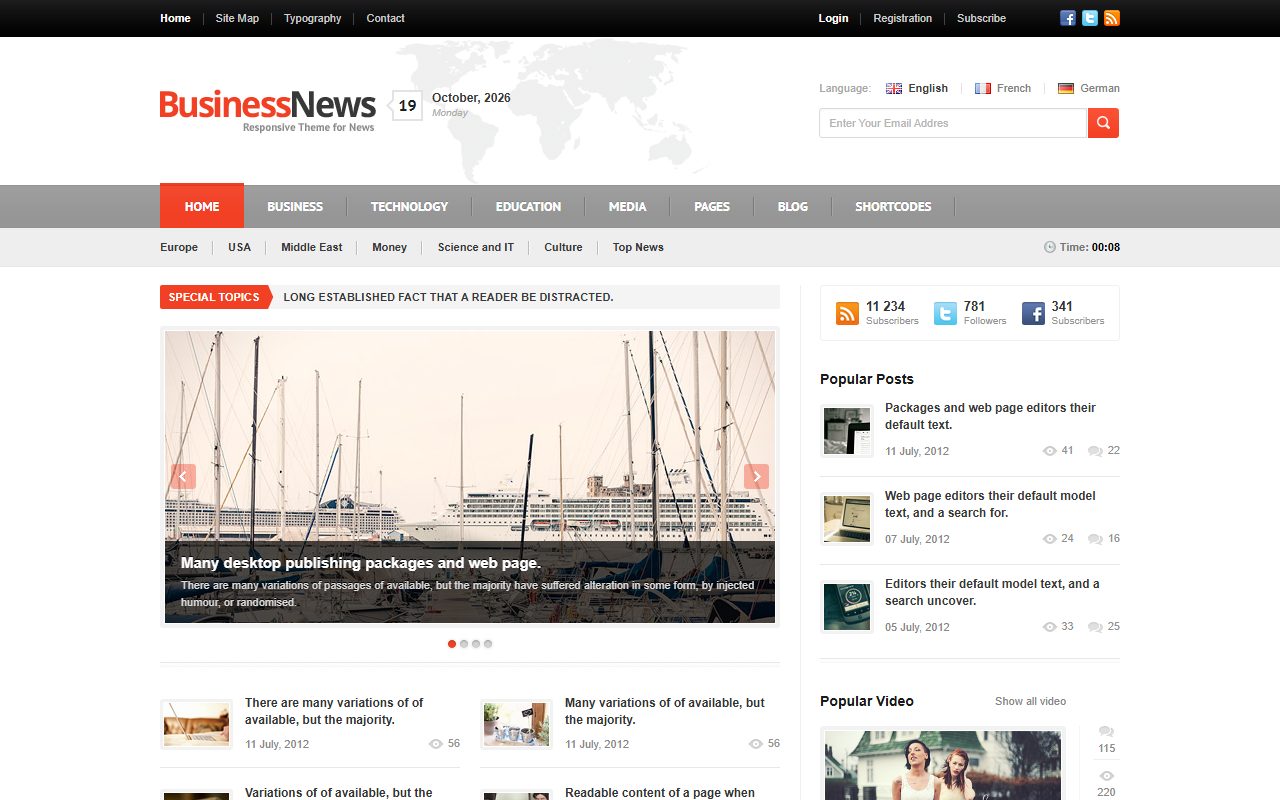
Task: Advance slider with the right arrow
Action: pyautogui.click(x=757, y=477)
